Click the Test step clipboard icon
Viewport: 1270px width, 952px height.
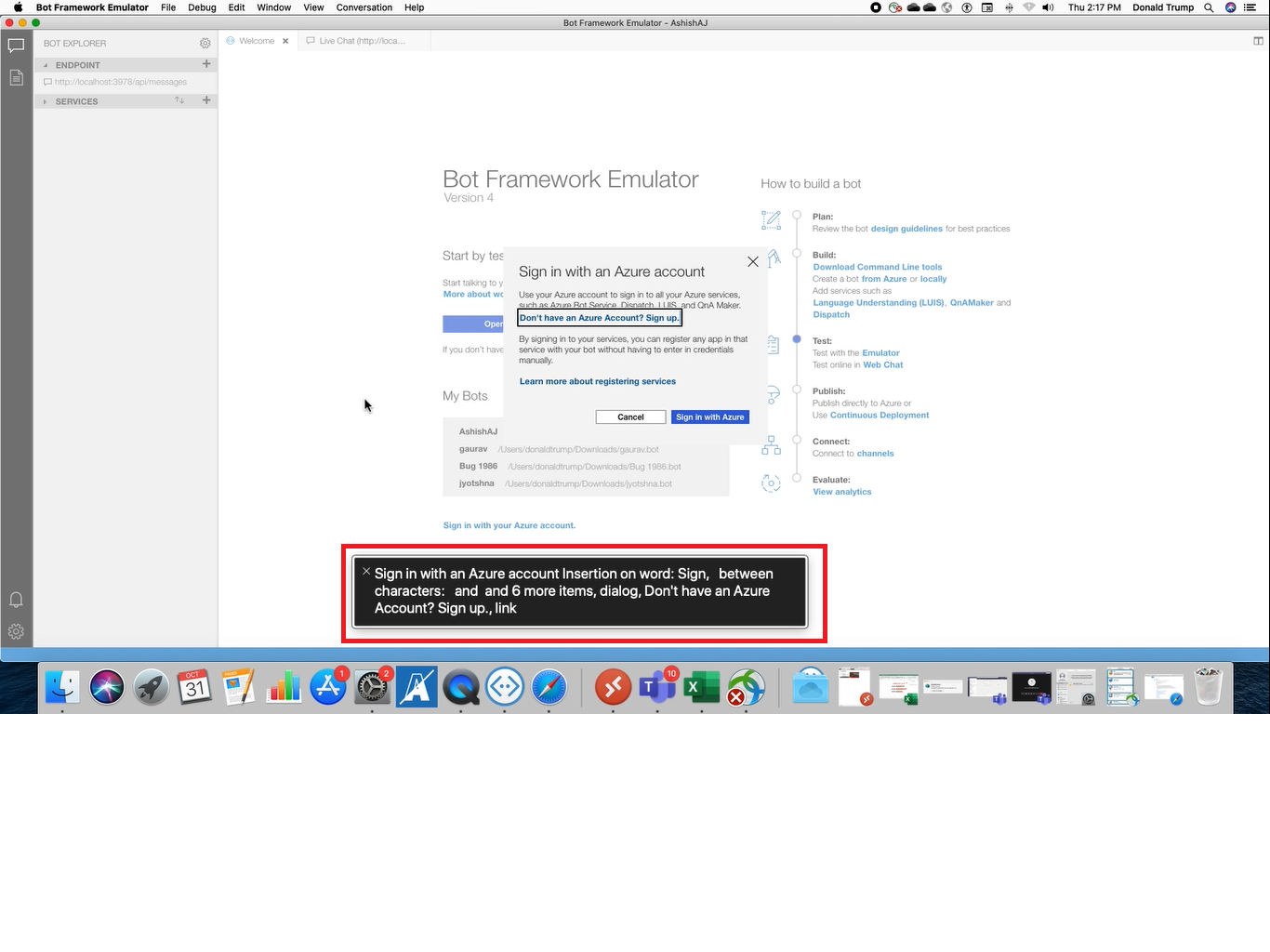pyautogui.click(x=772, y=344)
